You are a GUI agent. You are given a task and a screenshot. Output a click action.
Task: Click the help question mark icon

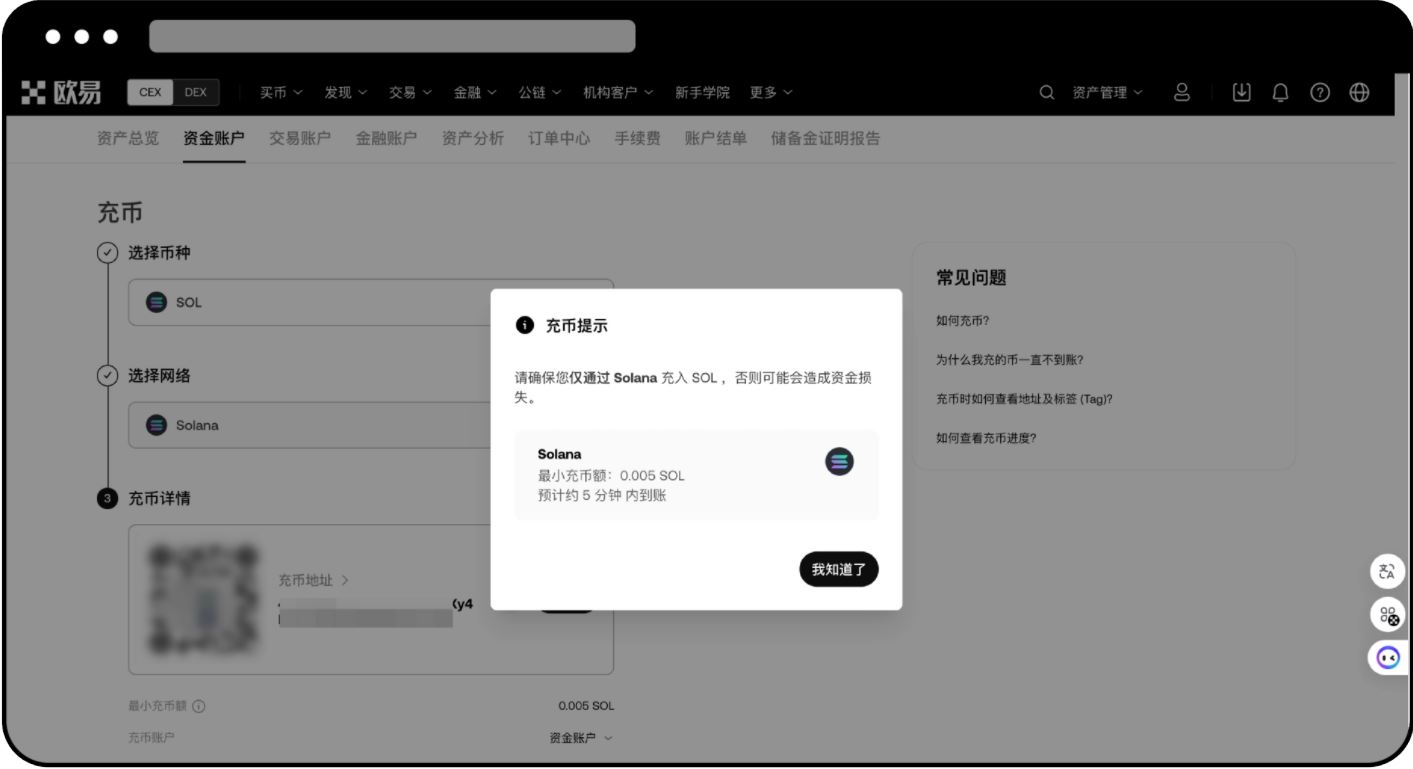[x=1321, y=91]
